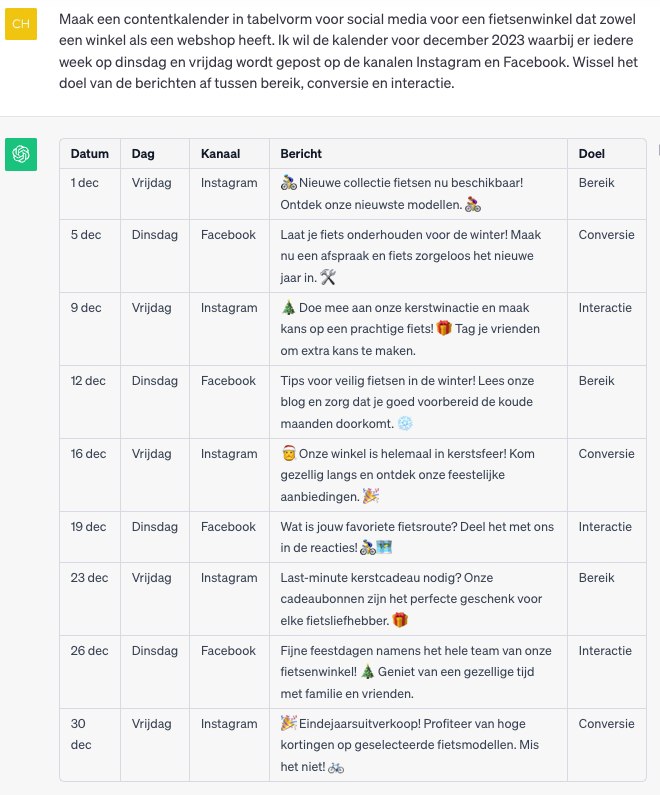Viewport: 660px width, 795px height.
Task: Click the green ChatGPT logo avatar
Action: tap(21, 154)
